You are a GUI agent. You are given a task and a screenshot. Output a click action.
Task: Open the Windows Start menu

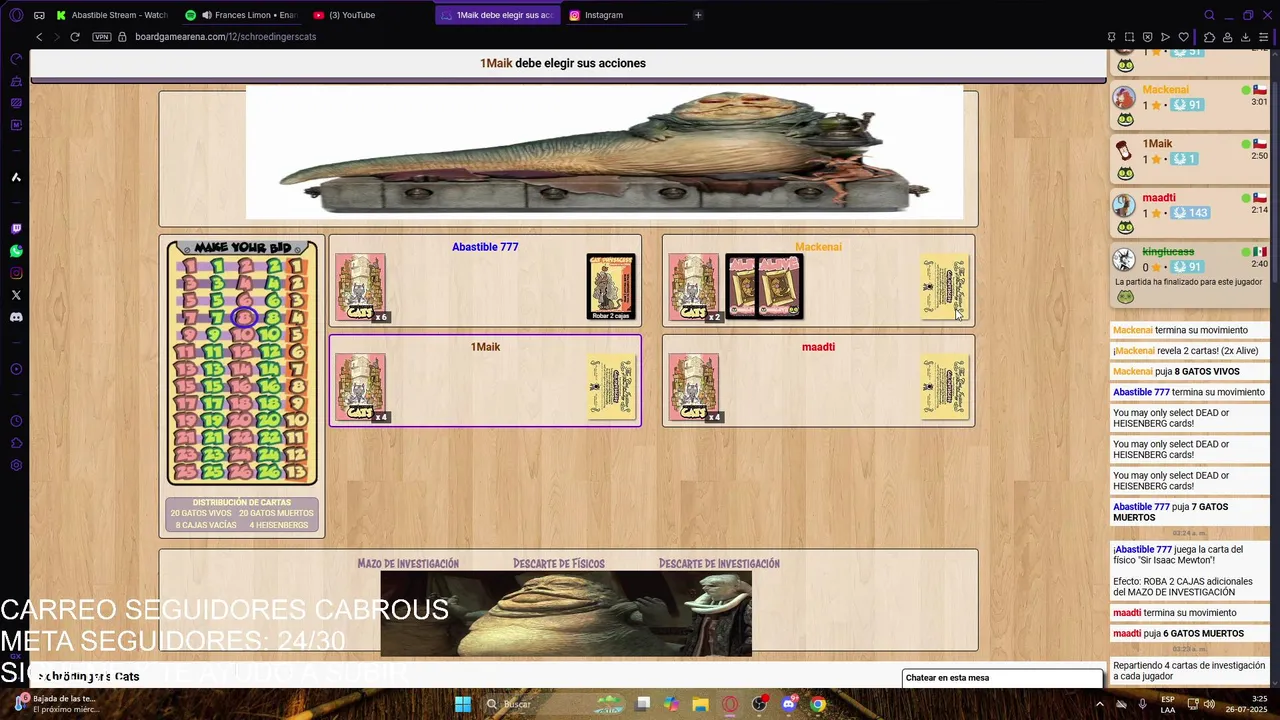pos(463,704)
